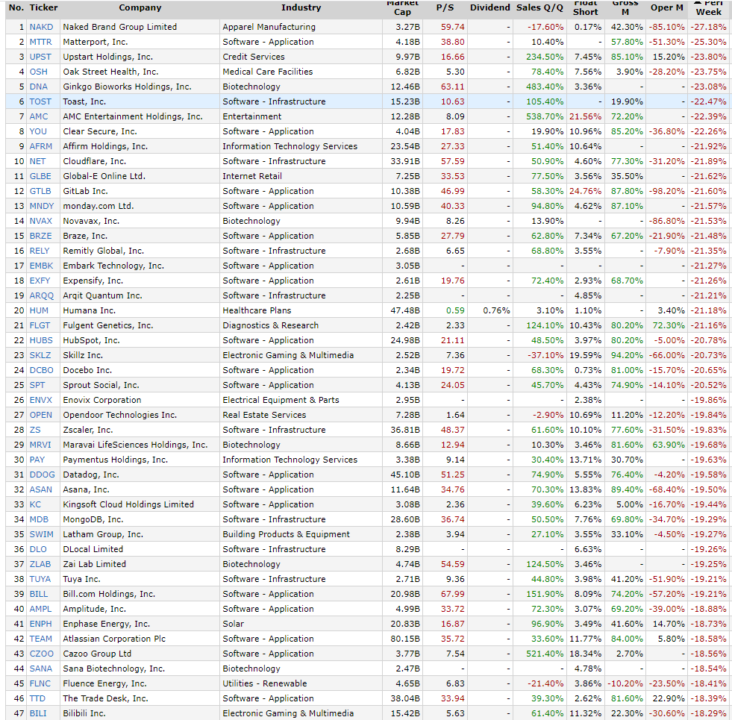Sort by No. column header
The image size is (732, 720).
point(16,7)
